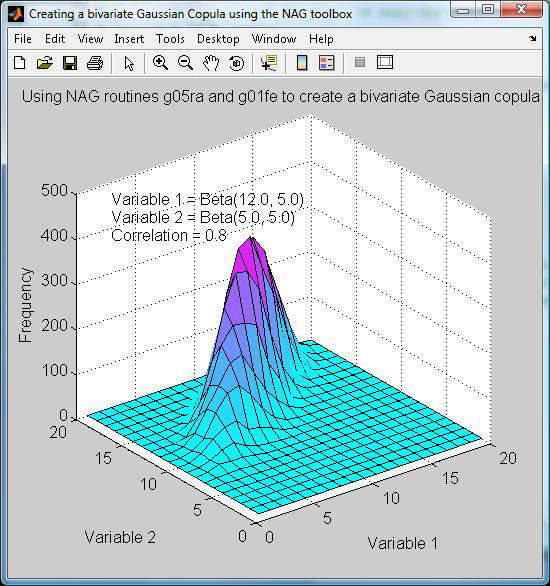Click the New Figure icon
Screen dimensions: 550x586
coord(20,63)
